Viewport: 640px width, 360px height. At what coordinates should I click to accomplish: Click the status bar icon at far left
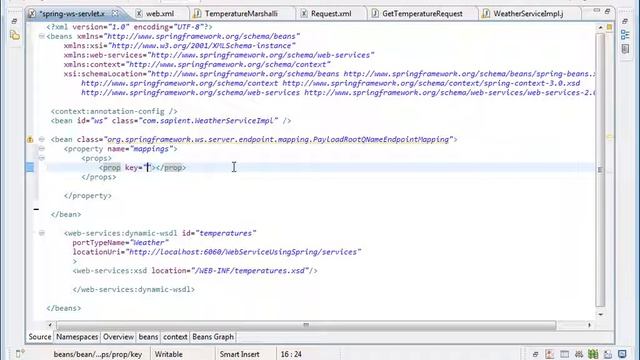click(20, 353)
